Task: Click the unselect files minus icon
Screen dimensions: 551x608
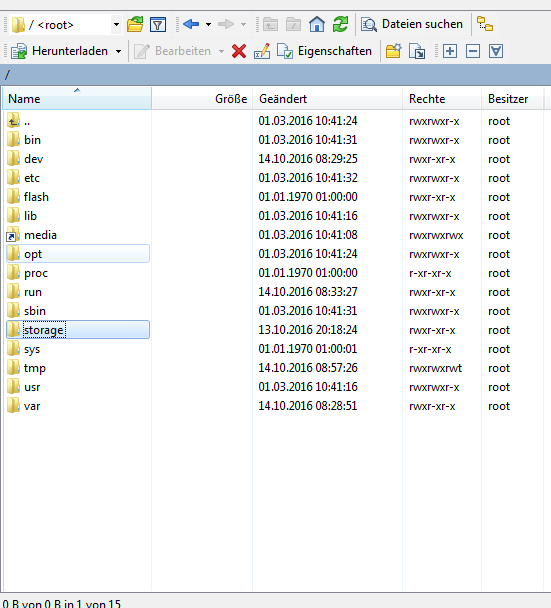Action: tap(473, 51)
